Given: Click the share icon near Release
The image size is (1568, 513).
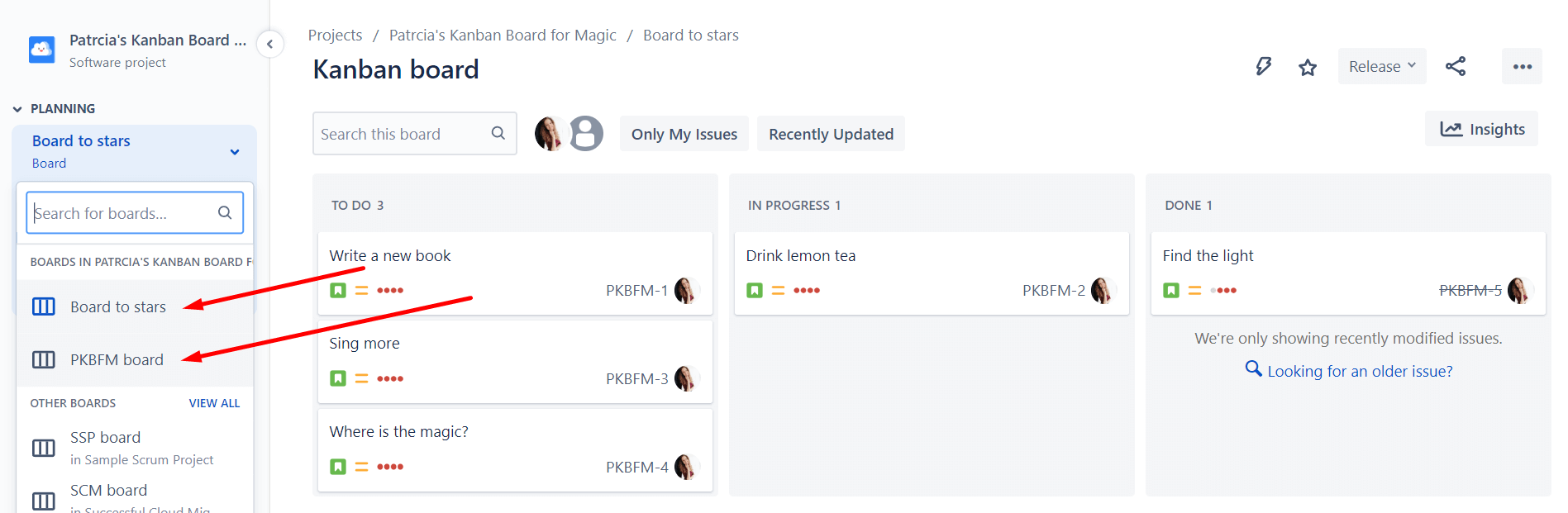Looking at the screenshot, I should (1455, 66).
